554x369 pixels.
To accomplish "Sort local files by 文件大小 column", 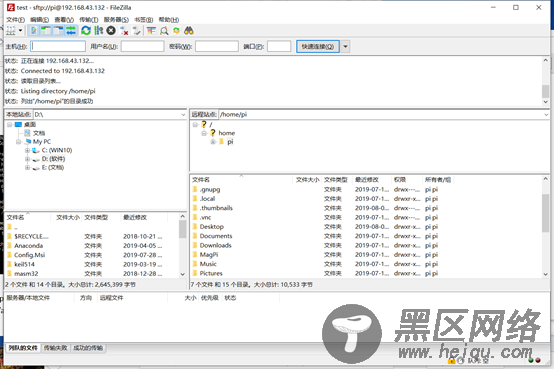I will pyautogui.click(x=68, y=217).
